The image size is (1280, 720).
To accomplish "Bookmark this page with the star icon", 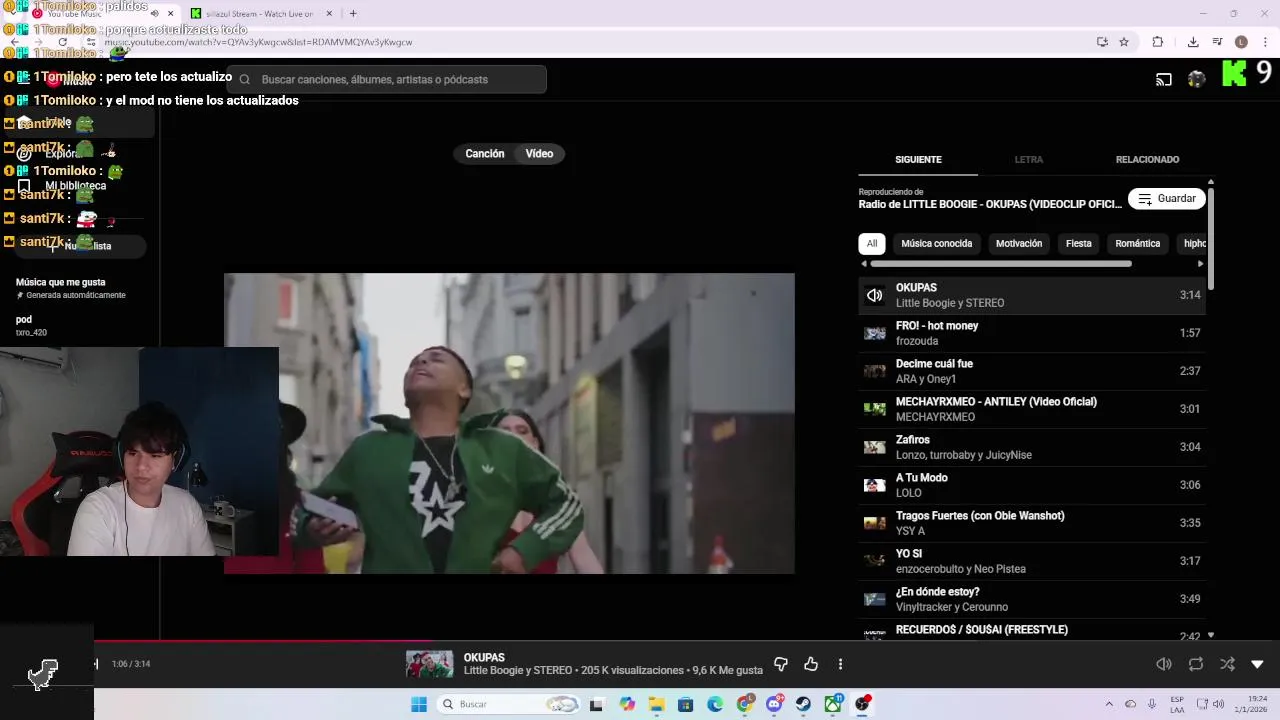I will pos(1124,42).
